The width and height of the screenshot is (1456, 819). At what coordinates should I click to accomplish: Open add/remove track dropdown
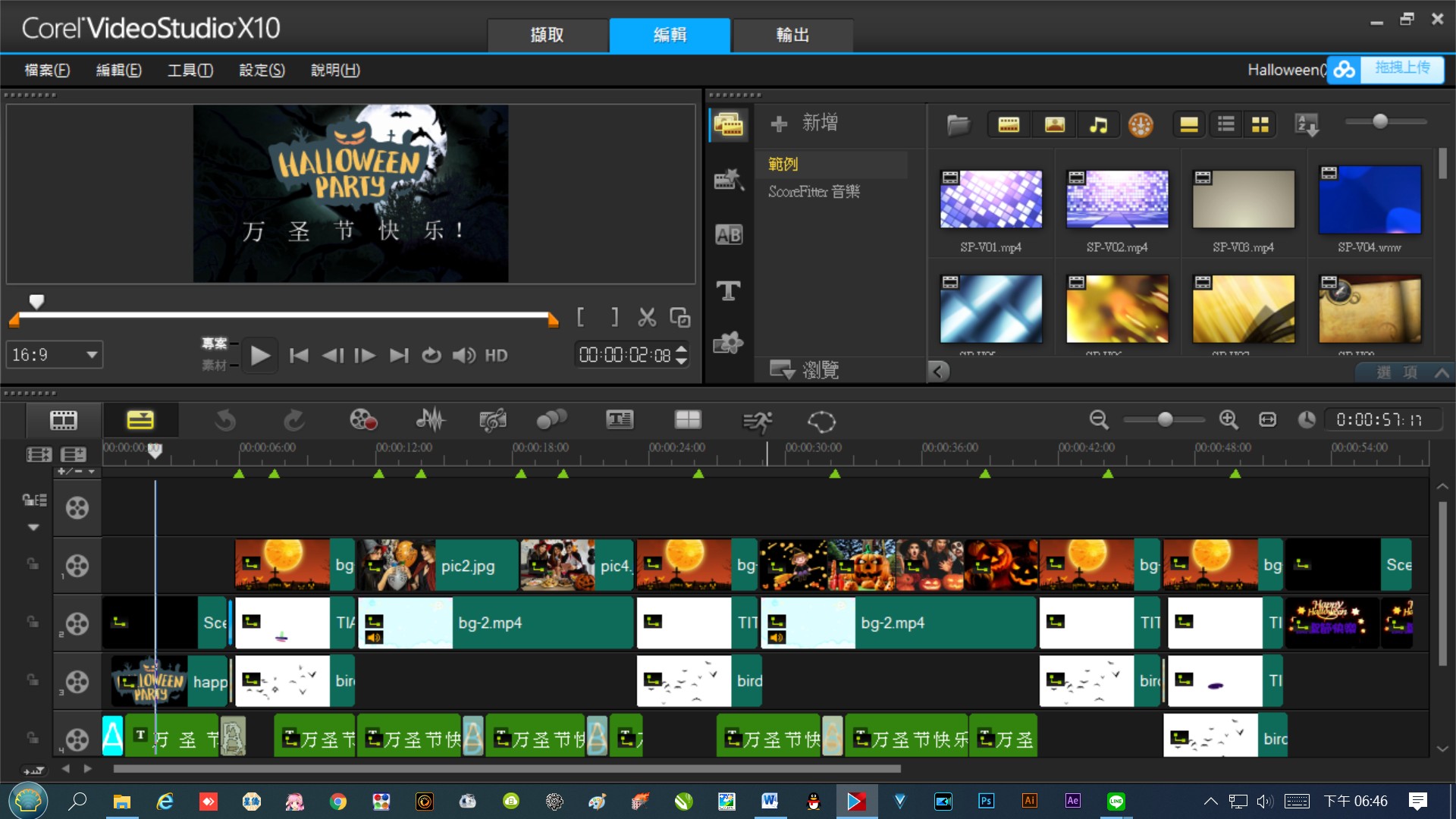[77, 472]
